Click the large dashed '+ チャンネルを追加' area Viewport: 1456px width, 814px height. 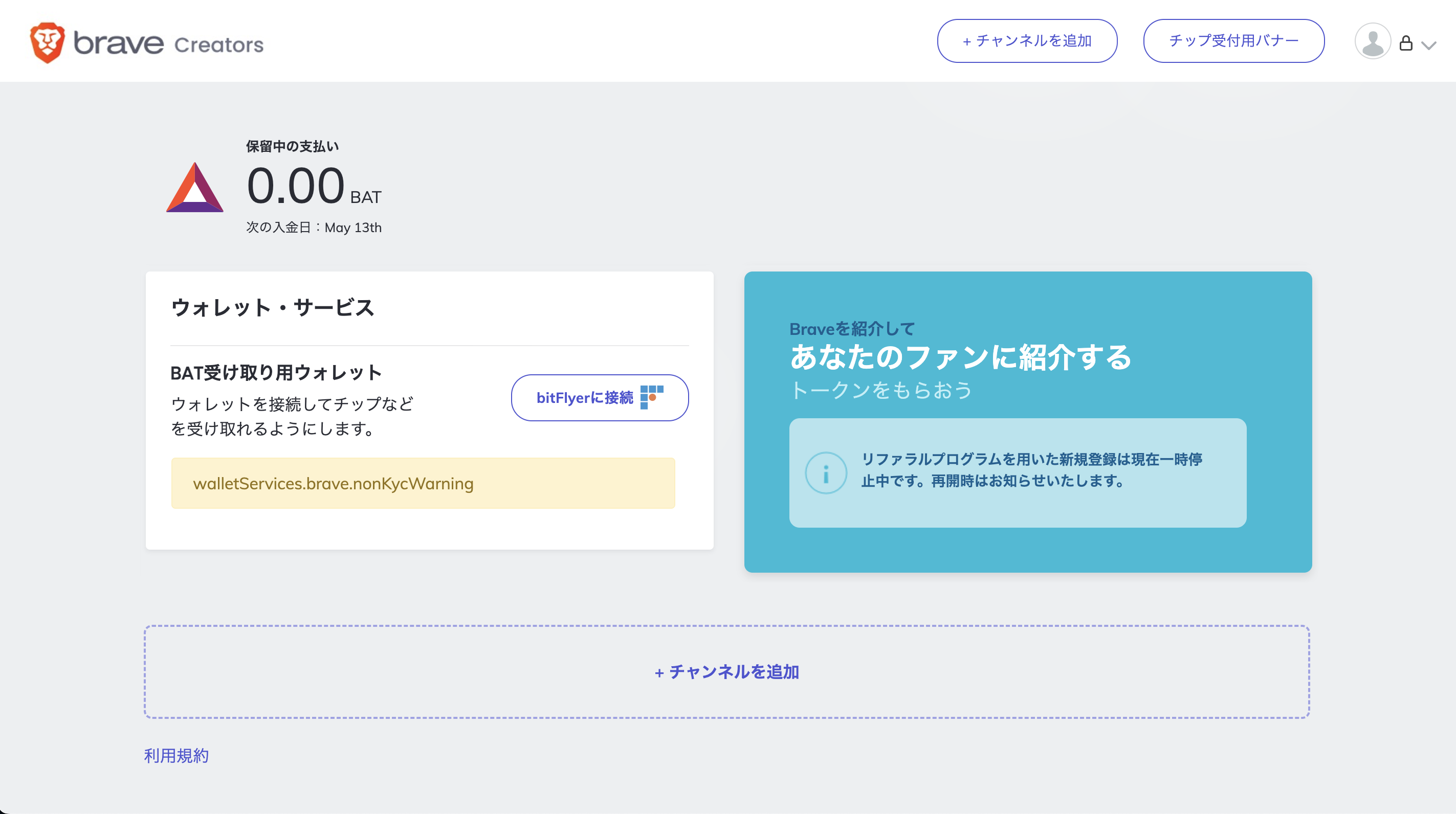727,672
